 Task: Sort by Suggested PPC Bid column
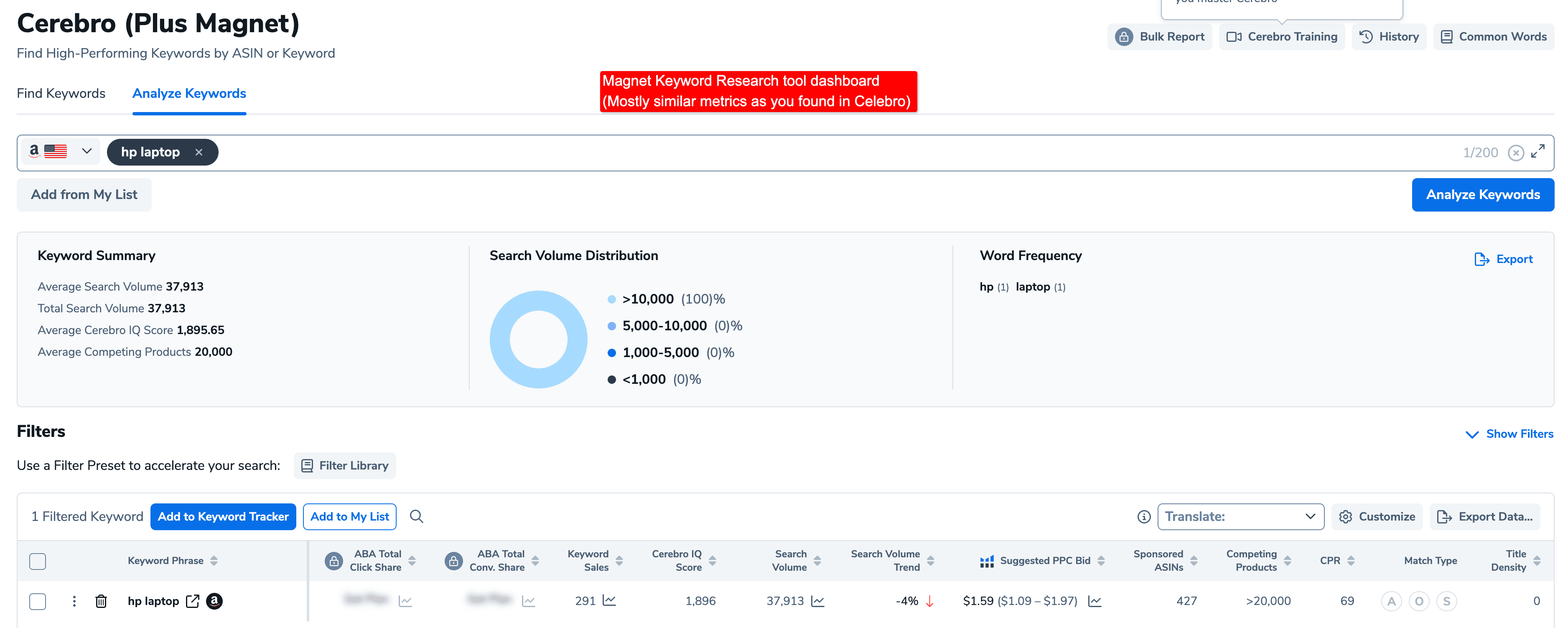pyautogui.click(x=1100, y=560)
